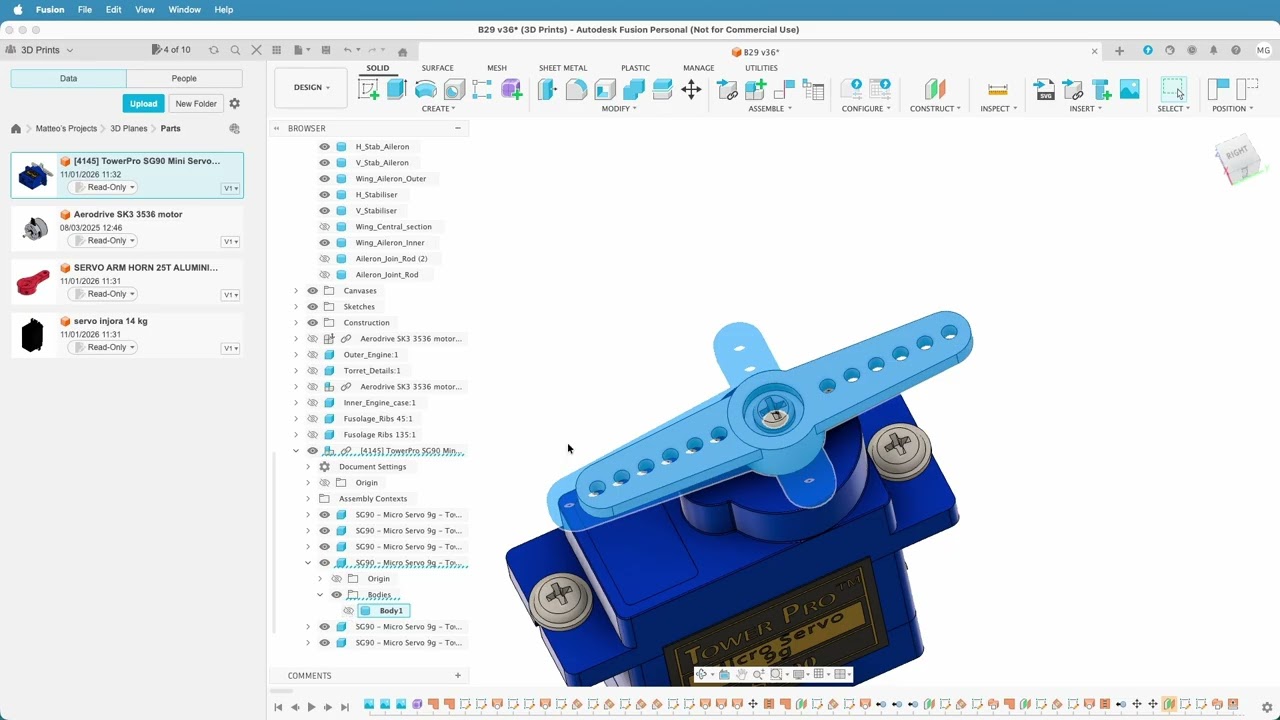Go to Matteo's Projects breadcrumb
This screenshot has width=1280, height=720.
66,129
